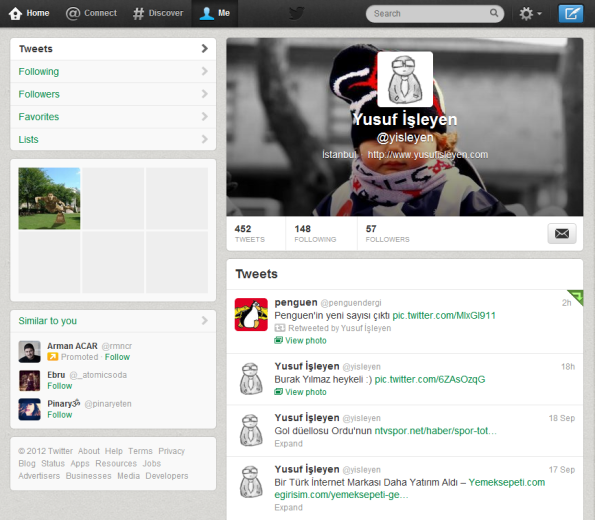
Task: Click chevron on the Followers row
Action: (205, 94)
